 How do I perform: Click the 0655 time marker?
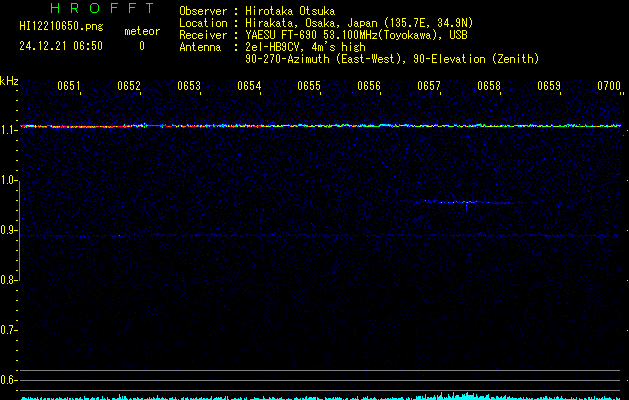pyautogui.click(x=309, y=86)
